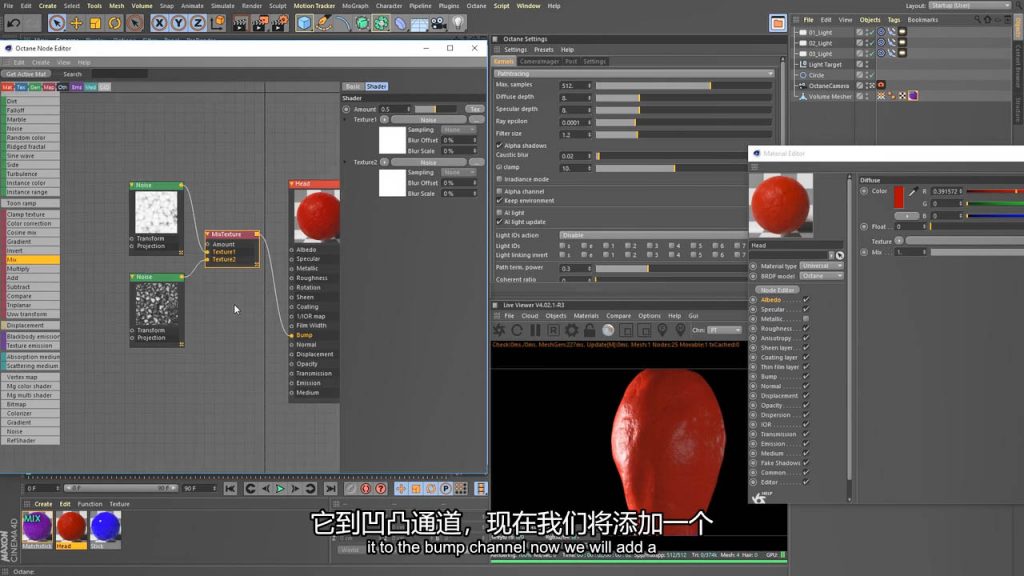
Task: Open Live Viewer settings gear
Action: coord(571,330)
